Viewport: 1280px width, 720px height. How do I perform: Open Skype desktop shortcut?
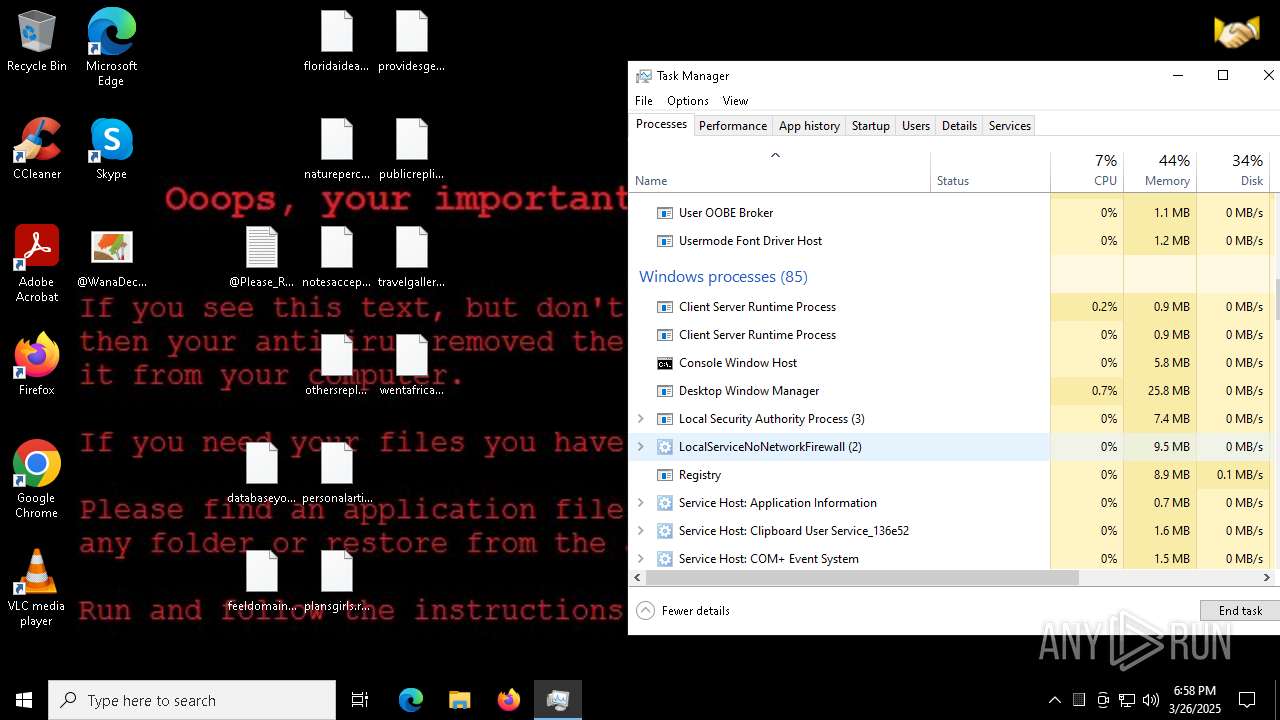[x=111, y=150]
